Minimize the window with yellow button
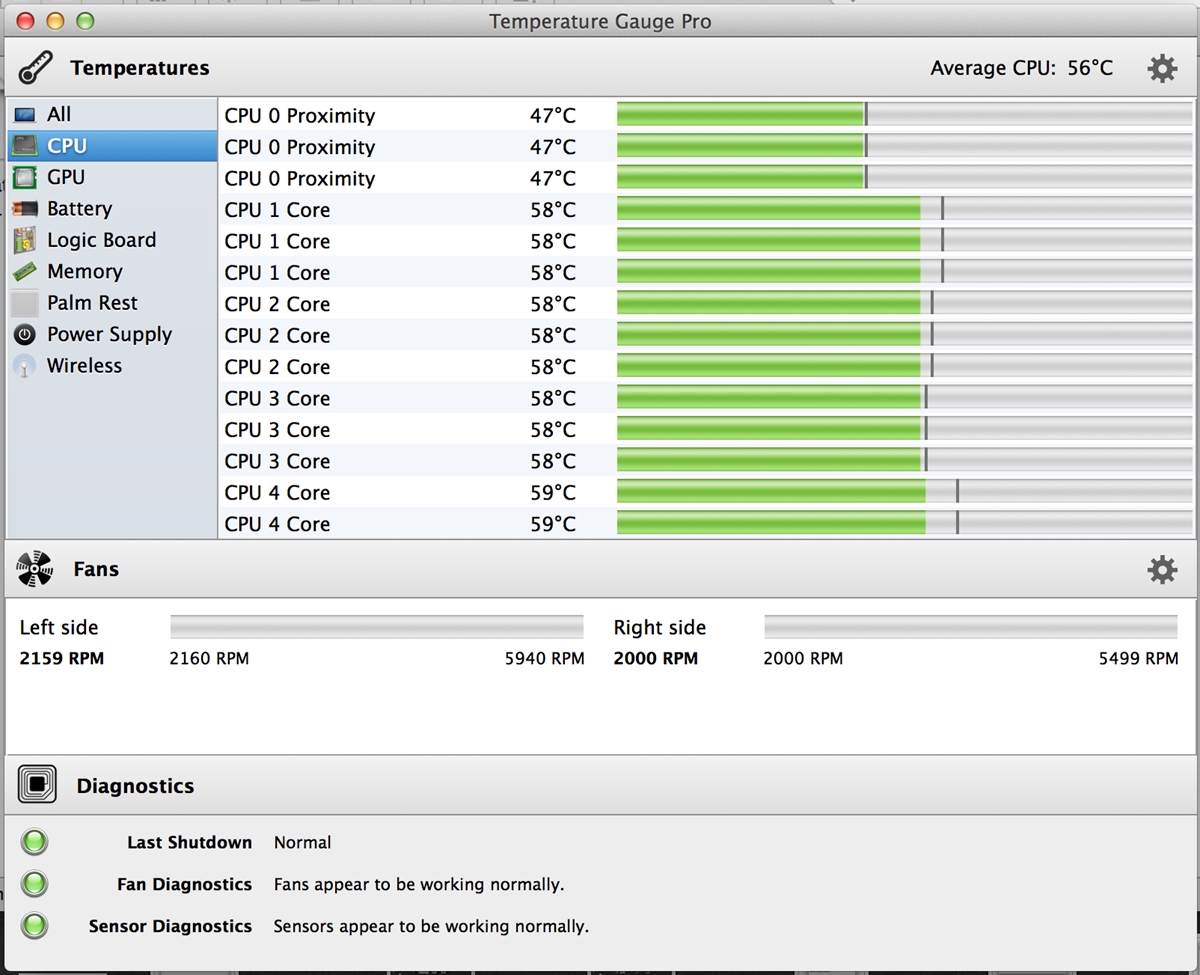1200x975 pixels. (55, 20)
